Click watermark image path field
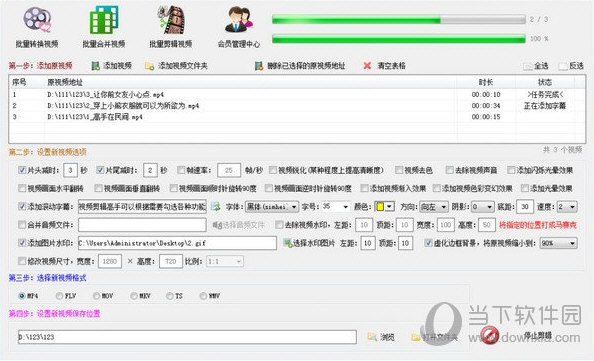 177,243
